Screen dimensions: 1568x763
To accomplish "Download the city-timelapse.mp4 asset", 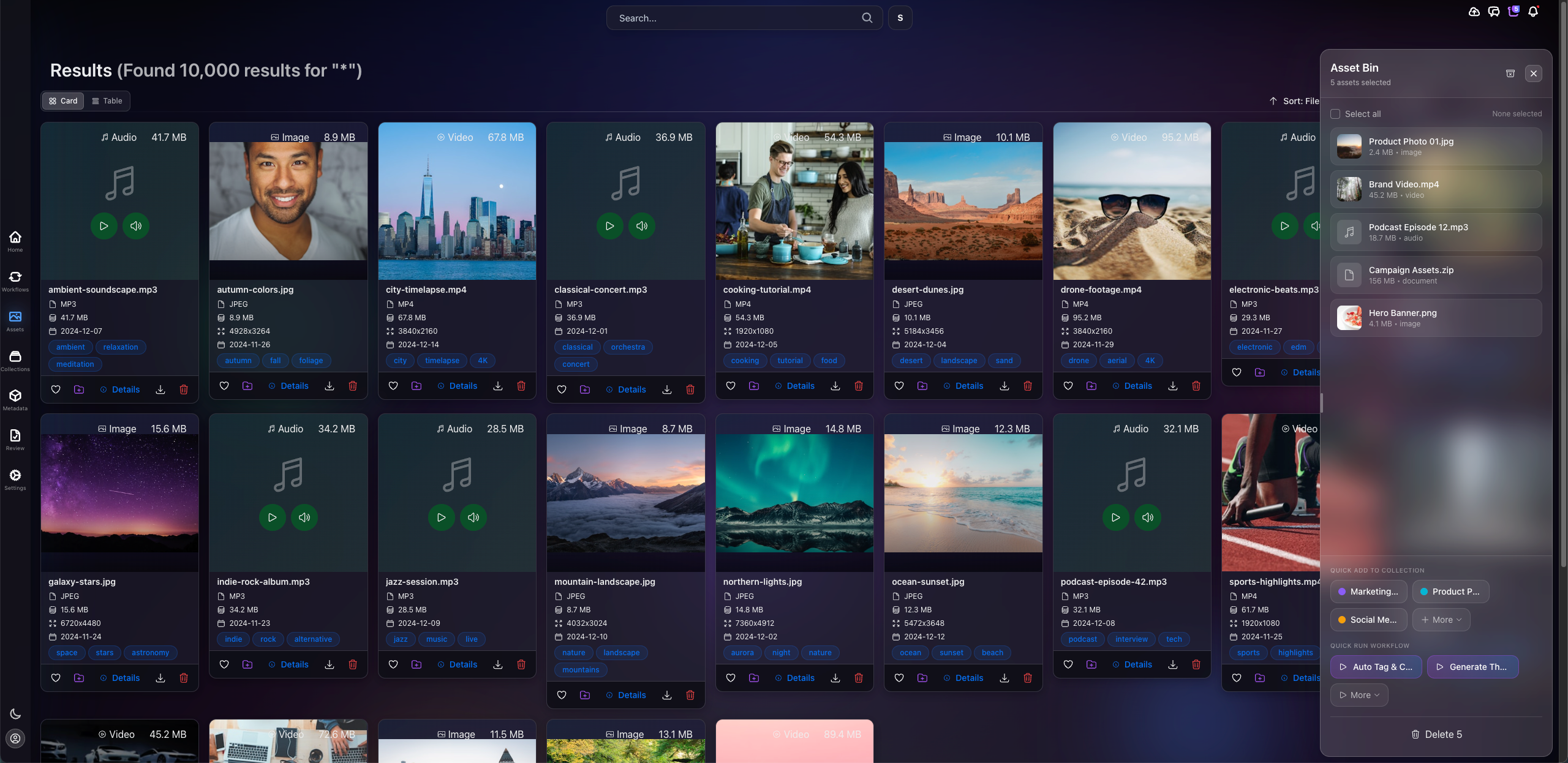I will click(x=497, y=386).
